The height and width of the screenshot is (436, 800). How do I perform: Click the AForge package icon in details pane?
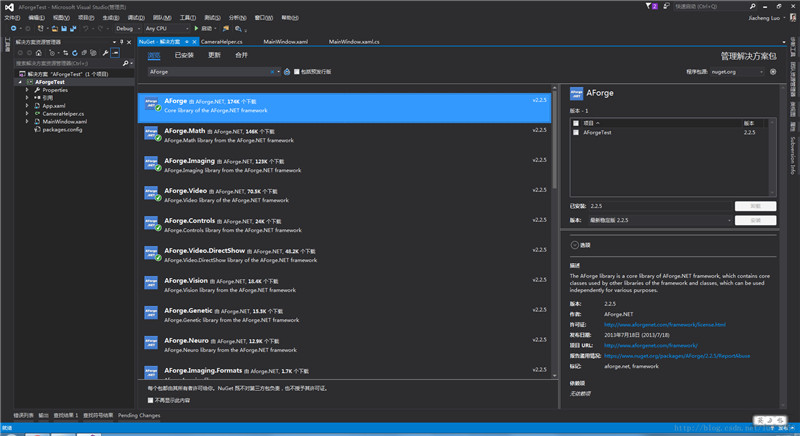click(577, 93)
